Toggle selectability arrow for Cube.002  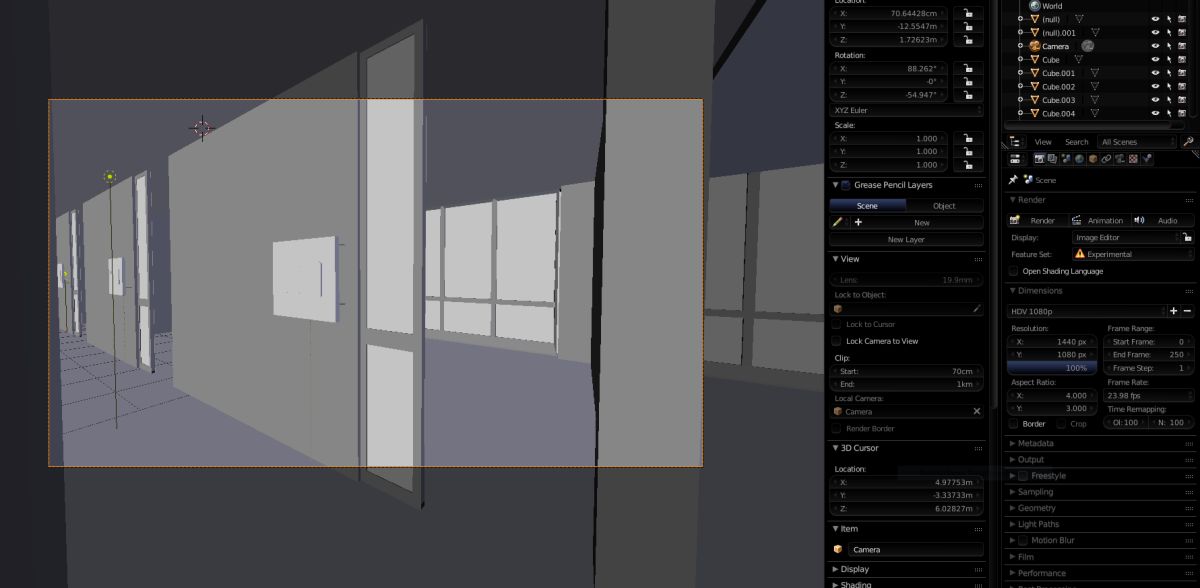tap(1169, 87)
